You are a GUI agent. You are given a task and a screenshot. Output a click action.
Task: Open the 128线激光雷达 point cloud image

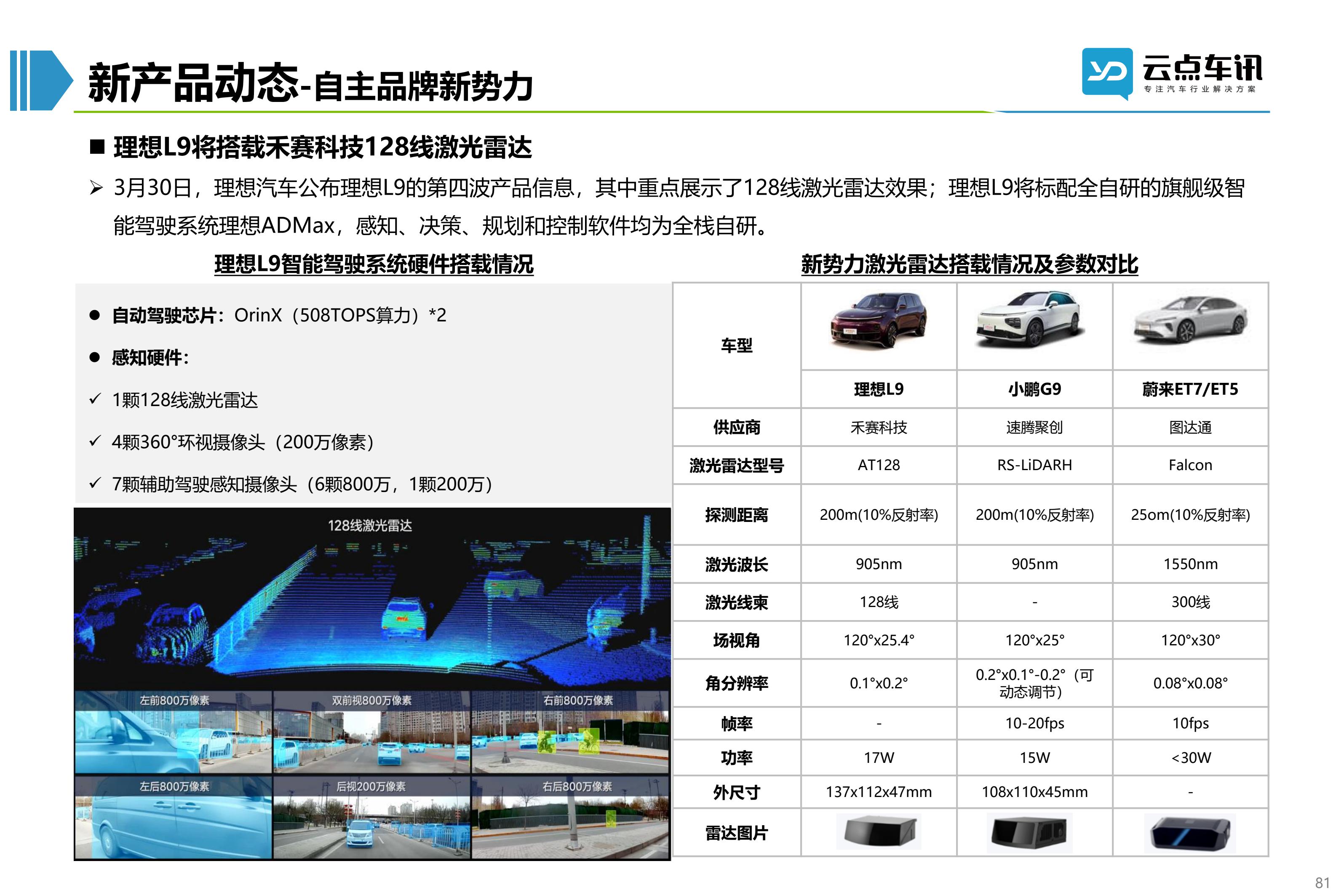click(x=372, y=599)
